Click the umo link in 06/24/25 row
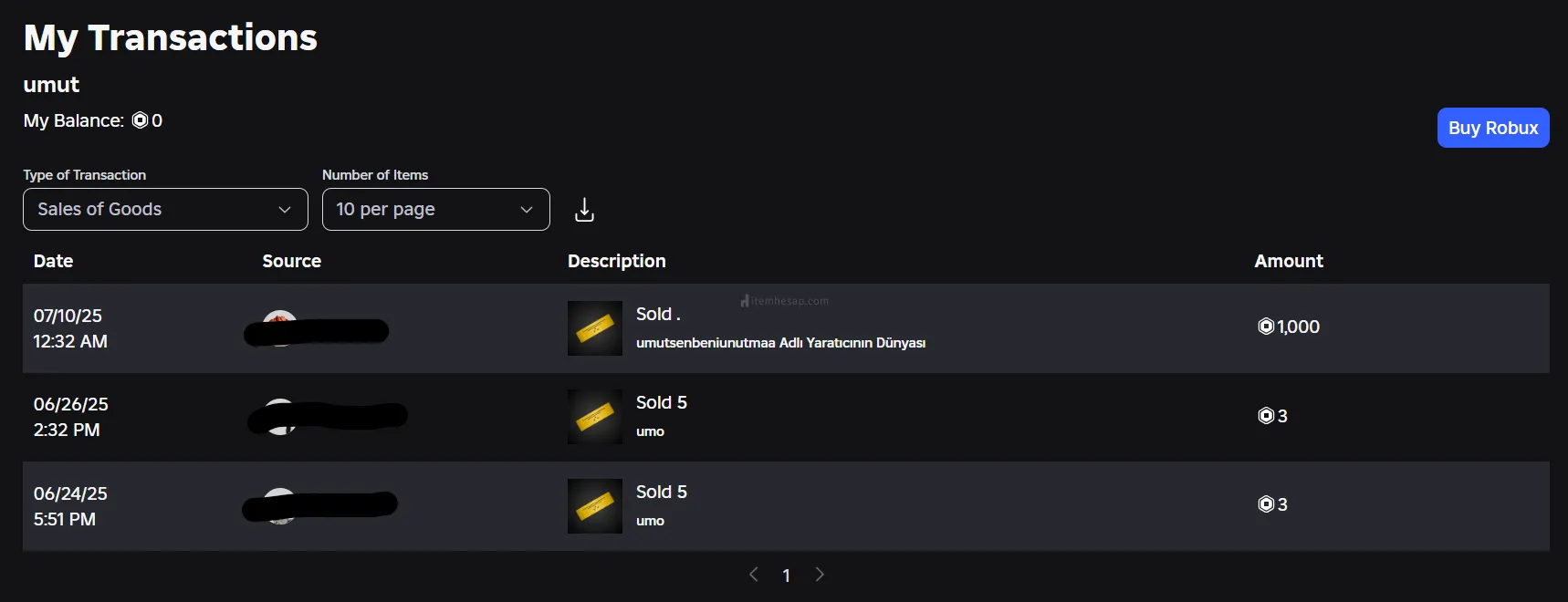This screenshot has width=1568, height=602. pyautogui.click(x=650, y=521)
